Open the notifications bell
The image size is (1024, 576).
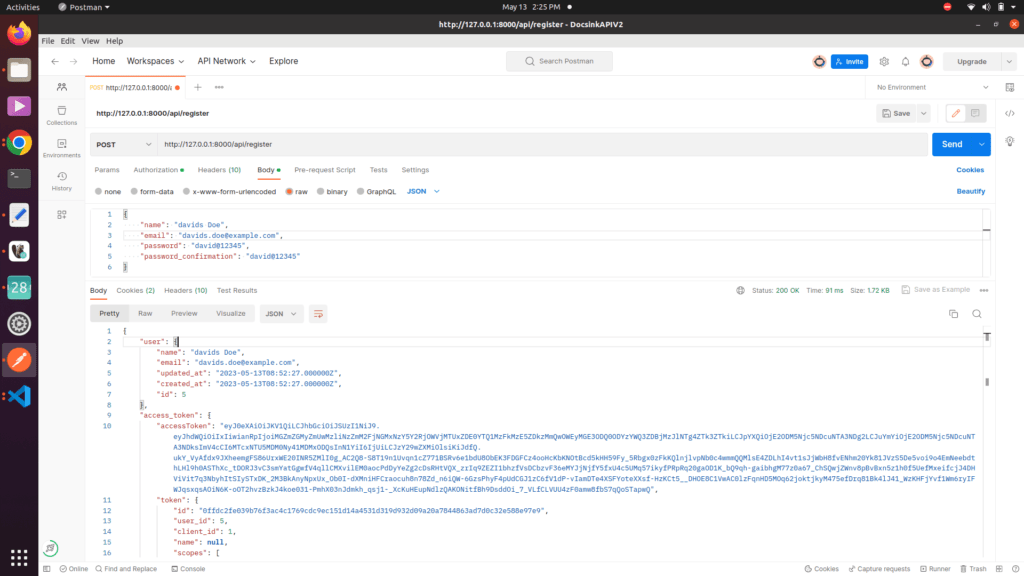point(904,61)
